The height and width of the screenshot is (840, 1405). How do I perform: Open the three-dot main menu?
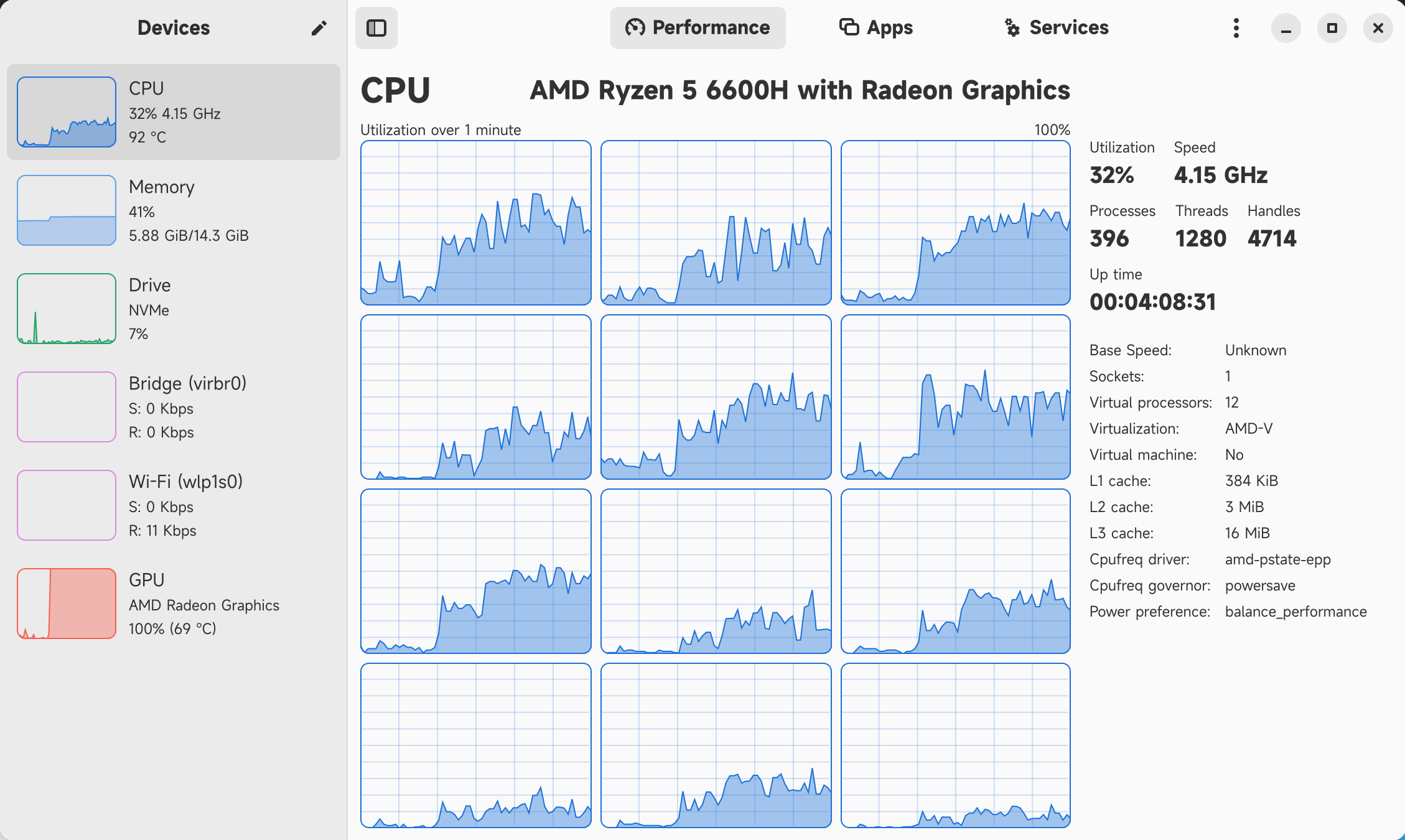pyautogui.click(x=1236, y=28)
